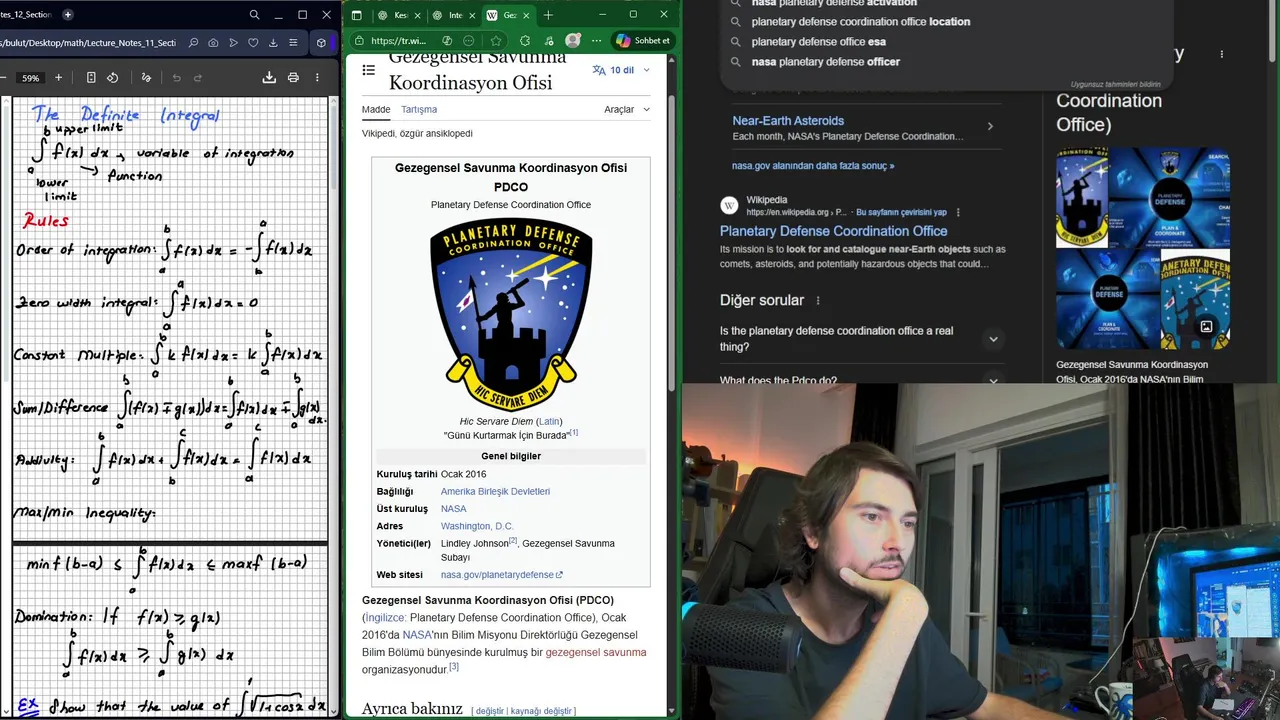Open the search icon in PDF viewer title bar

[x=254, y=15]
